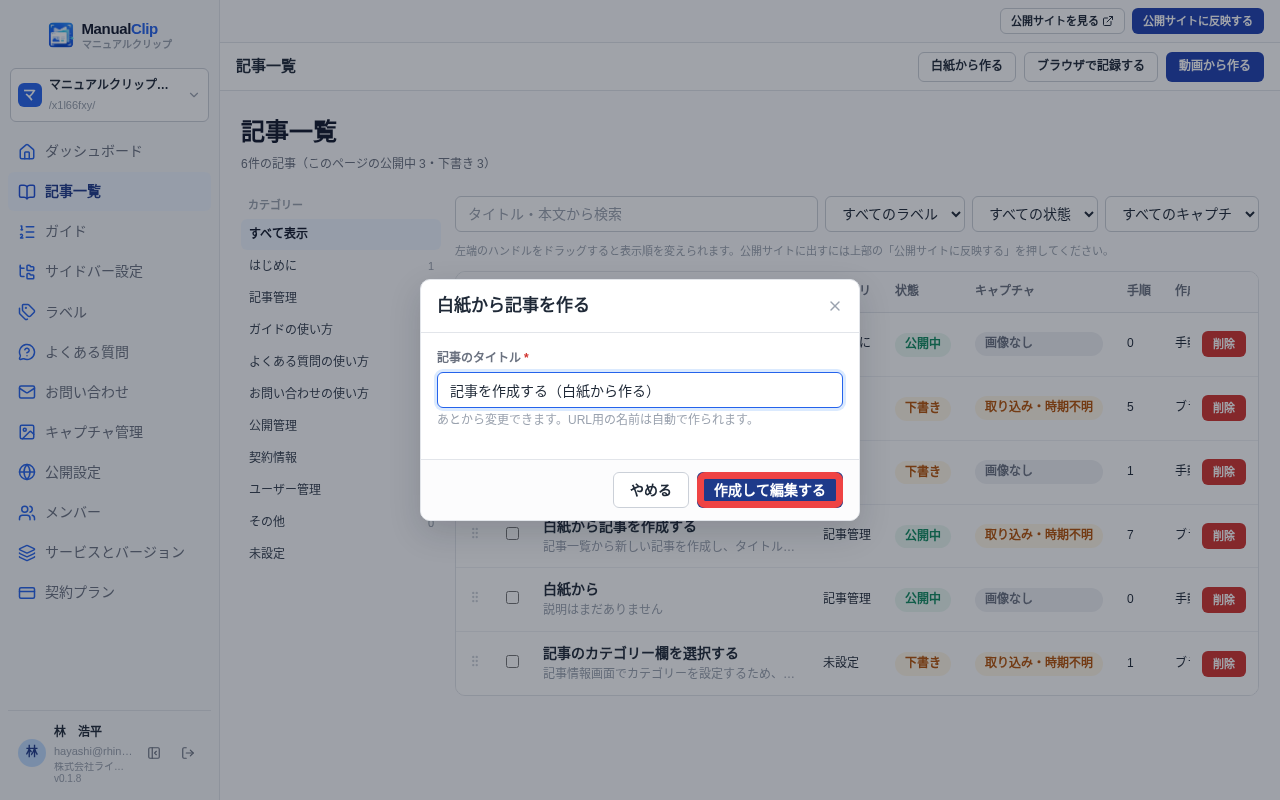Click やめる to cancel

pyautogui.click(x=651, y=490)
